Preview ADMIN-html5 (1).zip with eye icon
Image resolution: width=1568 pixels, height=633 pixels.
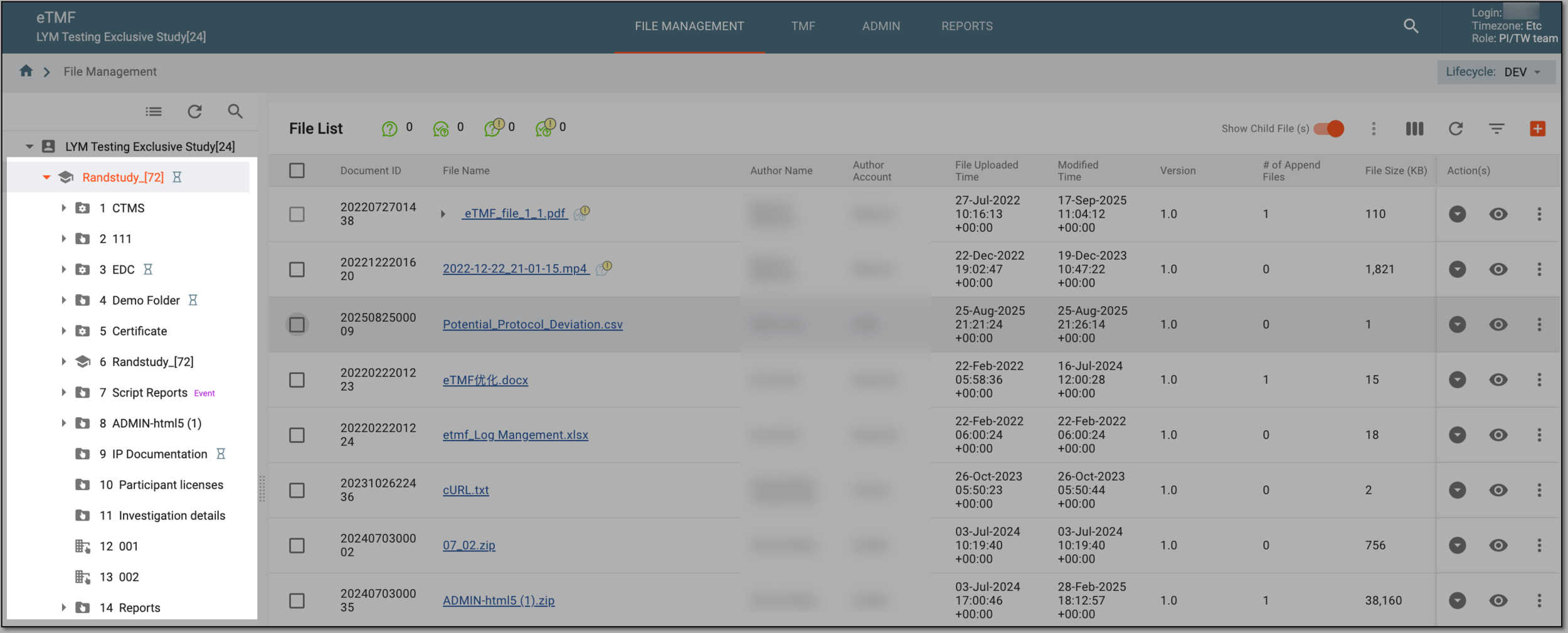point(1498,600)
